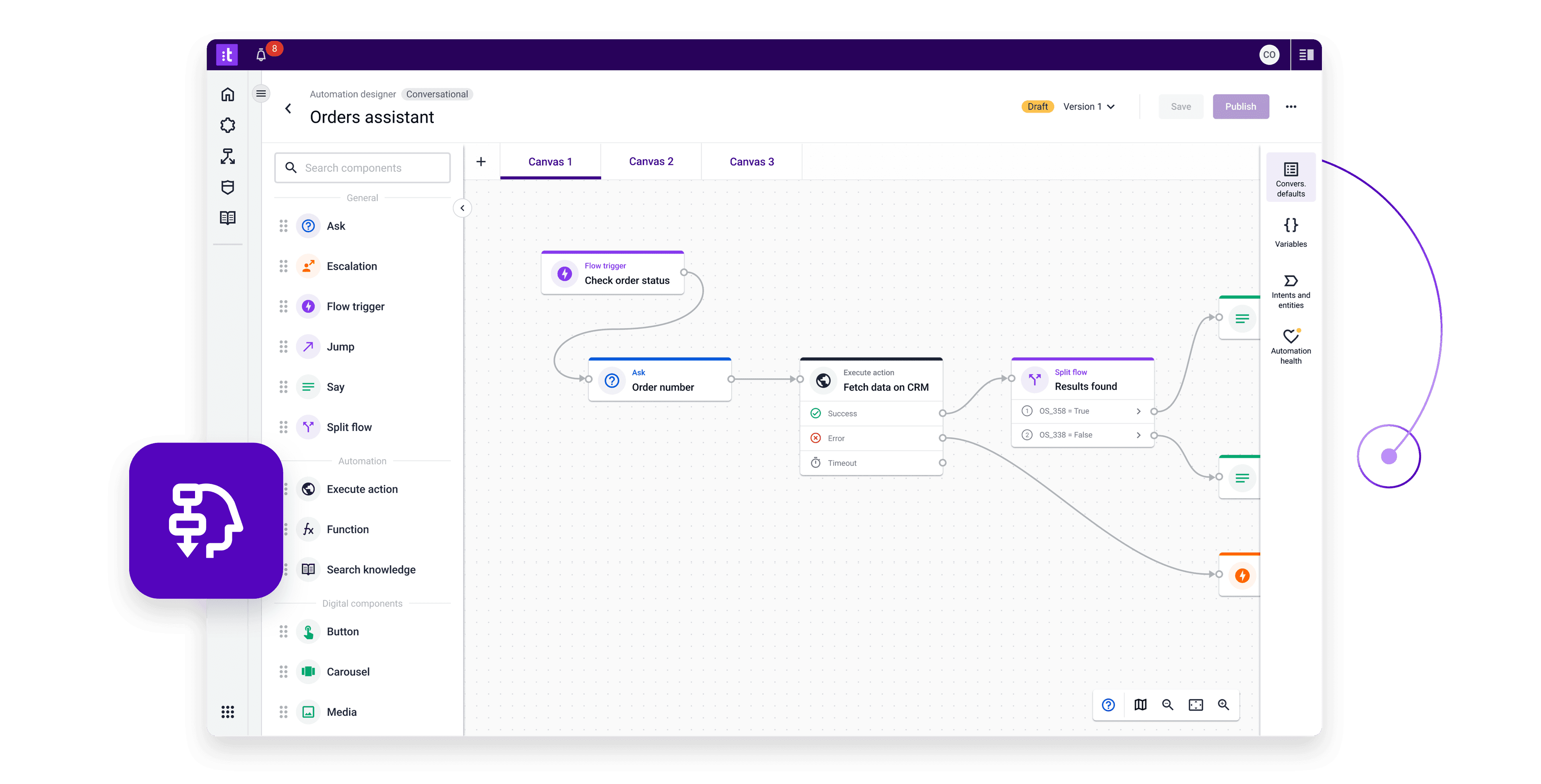Open Intents and entities panel
The height and width of the screenshot is (784, 1541).
1290,291
